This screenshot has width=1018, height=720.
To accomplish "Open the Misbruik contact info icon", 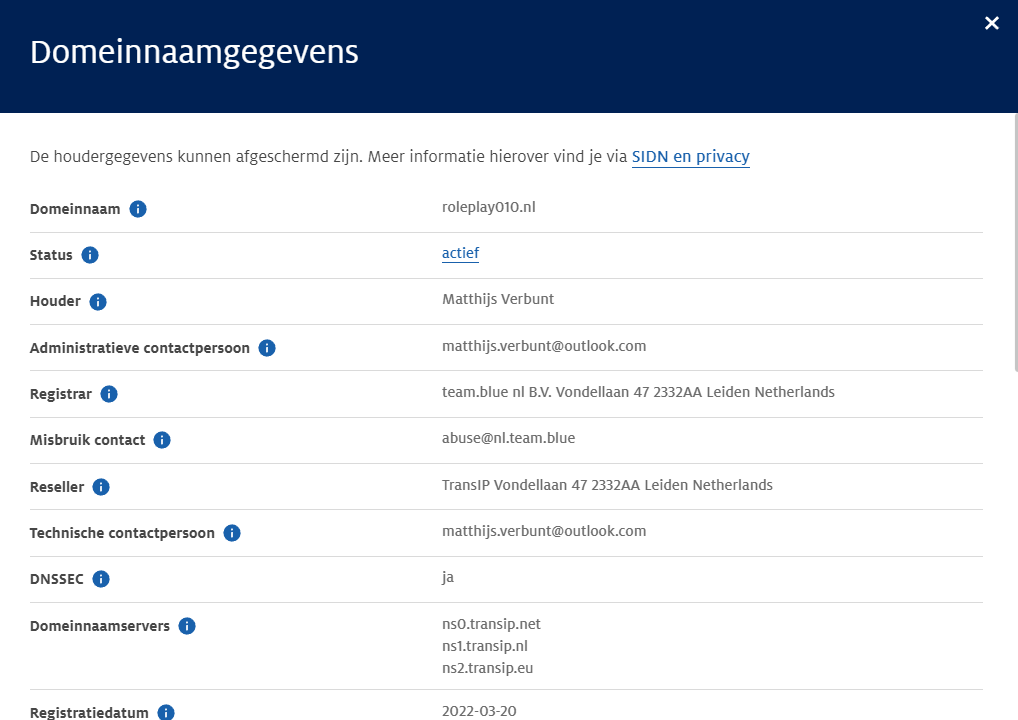I will [162, 440].
